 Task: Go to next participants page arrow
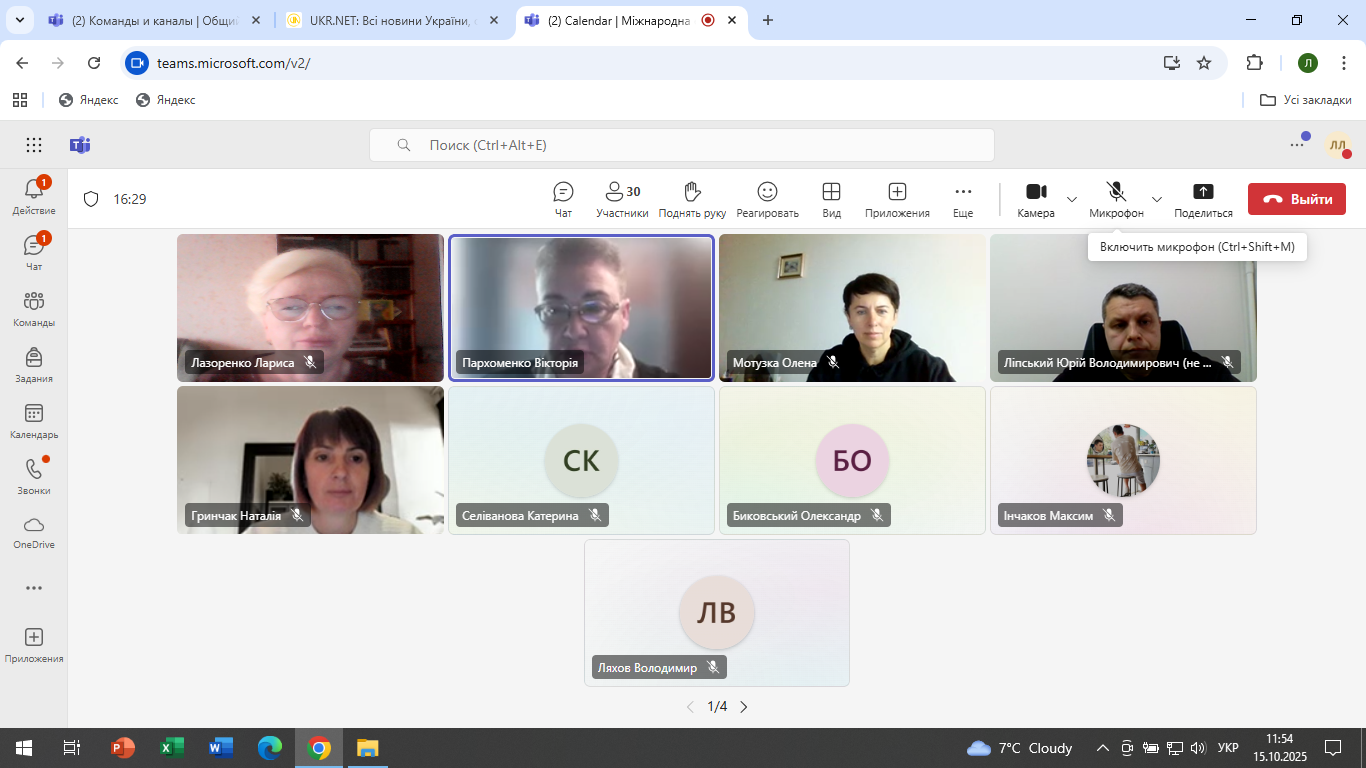tap(743, 707)
